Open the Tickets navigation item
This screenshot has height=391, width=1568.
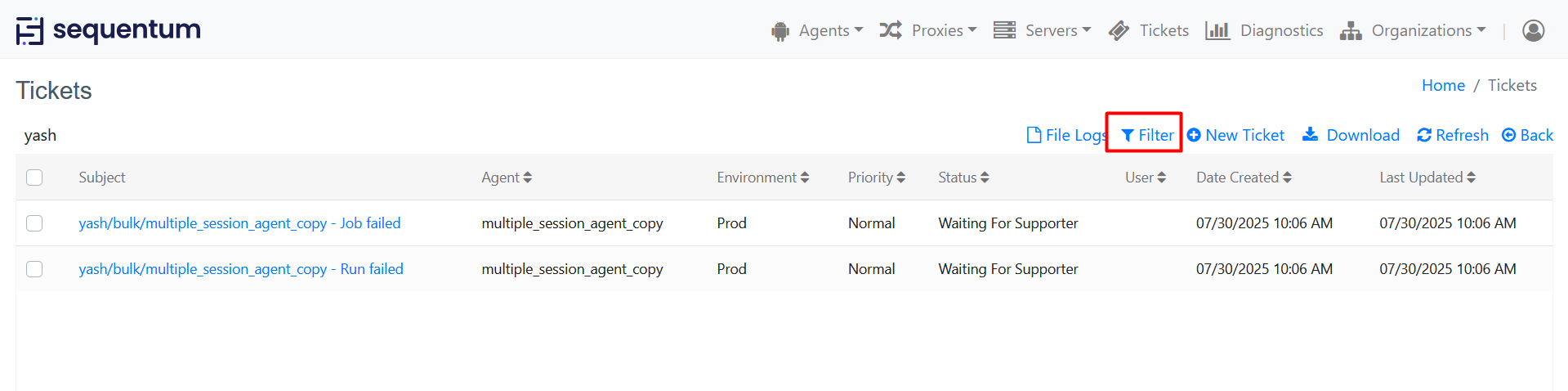pos(1149,30)
